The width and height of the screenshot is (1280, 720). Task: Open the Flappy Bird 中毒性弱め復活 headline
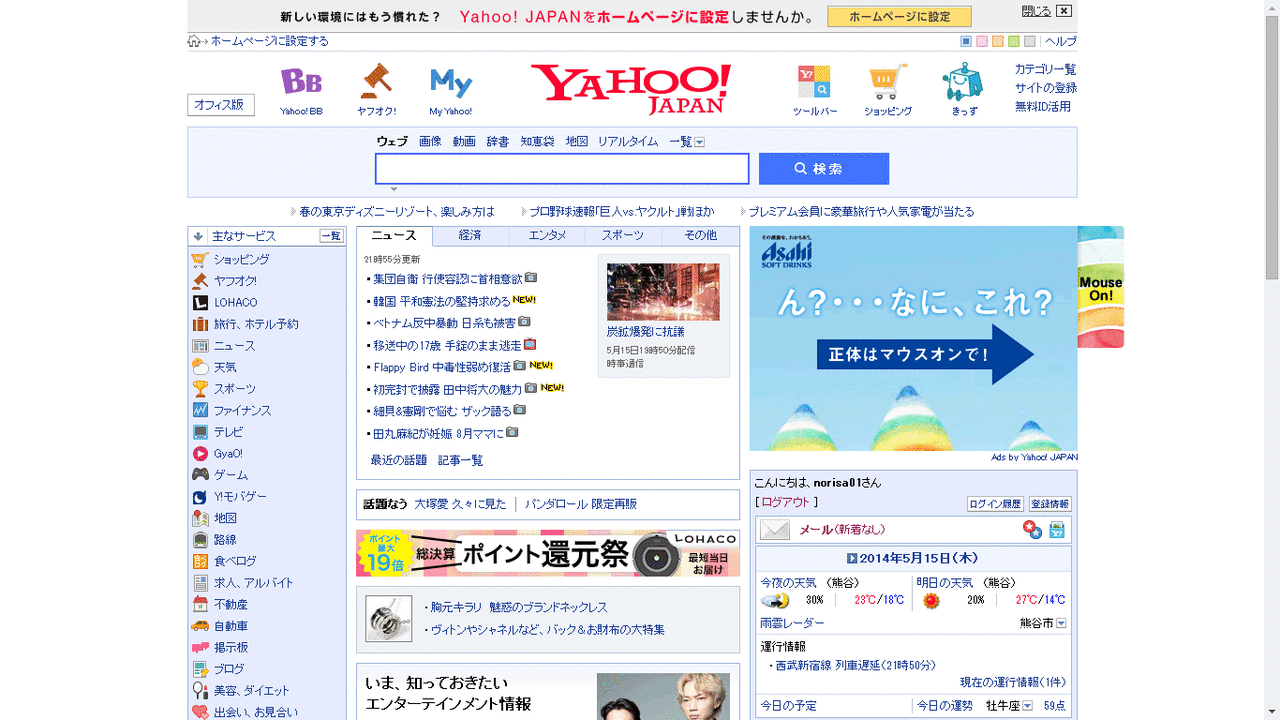coord(442,367)
